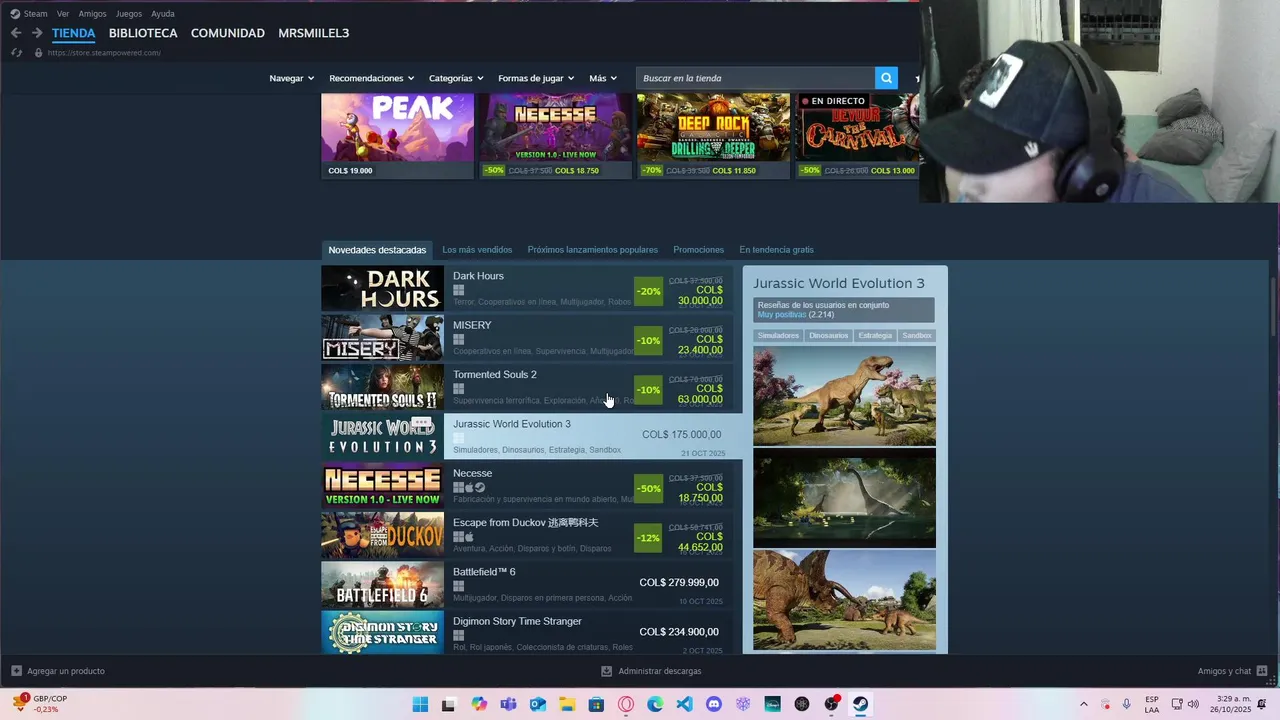Open the Categorías dropdown
Image resolution: width=1280 pixels, height=720 pixels.
[x=456, y=78]
